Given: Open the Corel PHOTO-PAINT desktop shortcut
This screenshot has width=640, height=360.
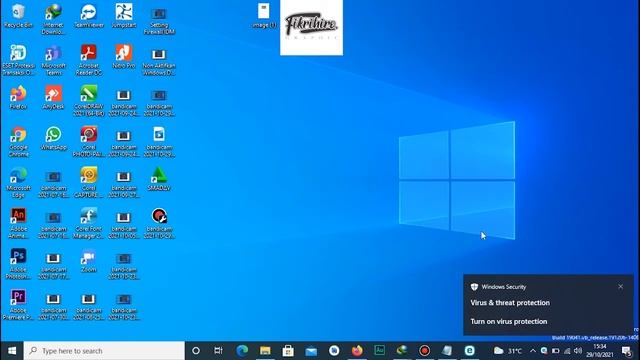Looking at the screenshot, I should click(89, 142).
